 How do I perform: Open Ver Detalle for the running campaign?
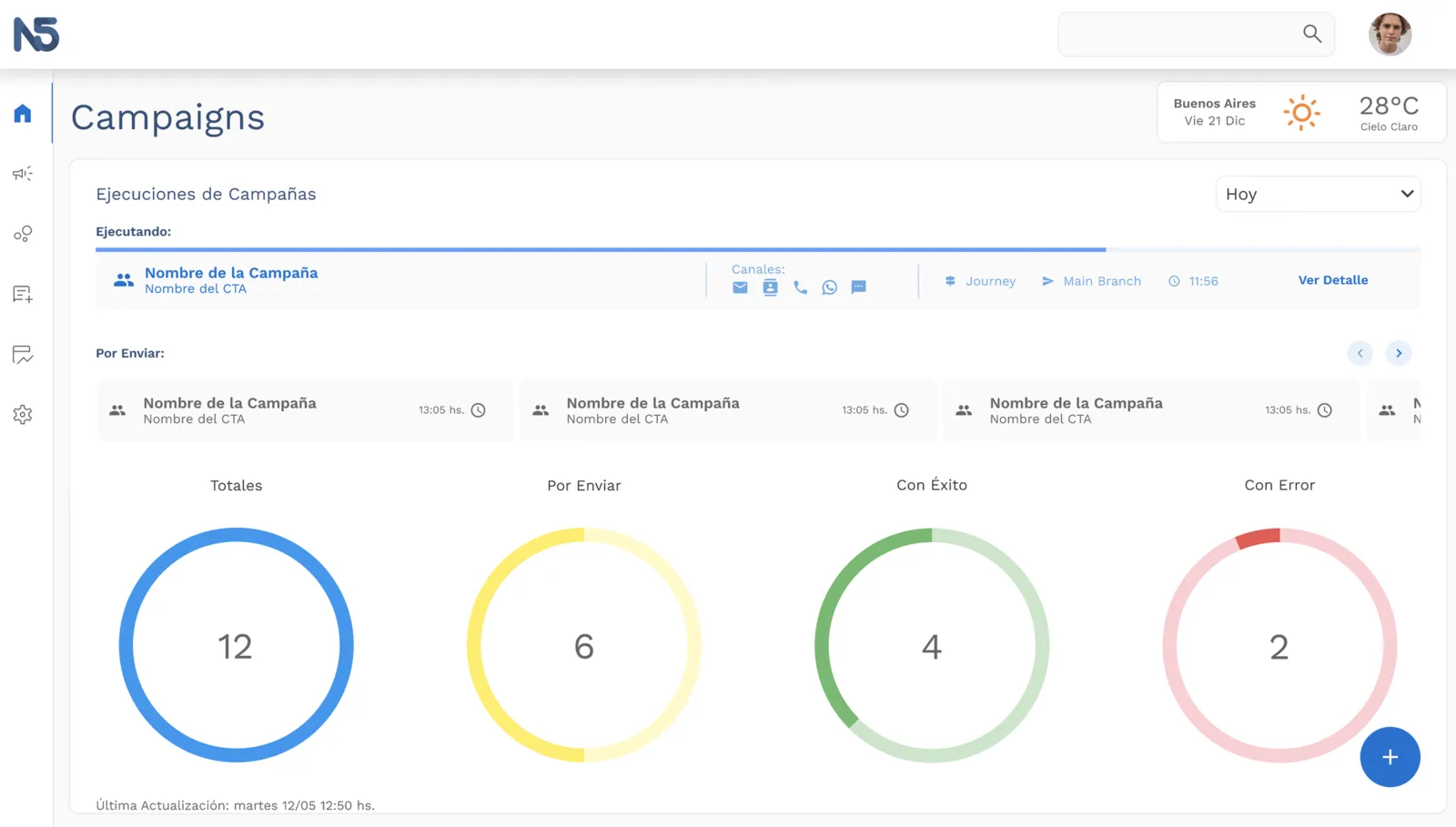tap(1333, 280)
